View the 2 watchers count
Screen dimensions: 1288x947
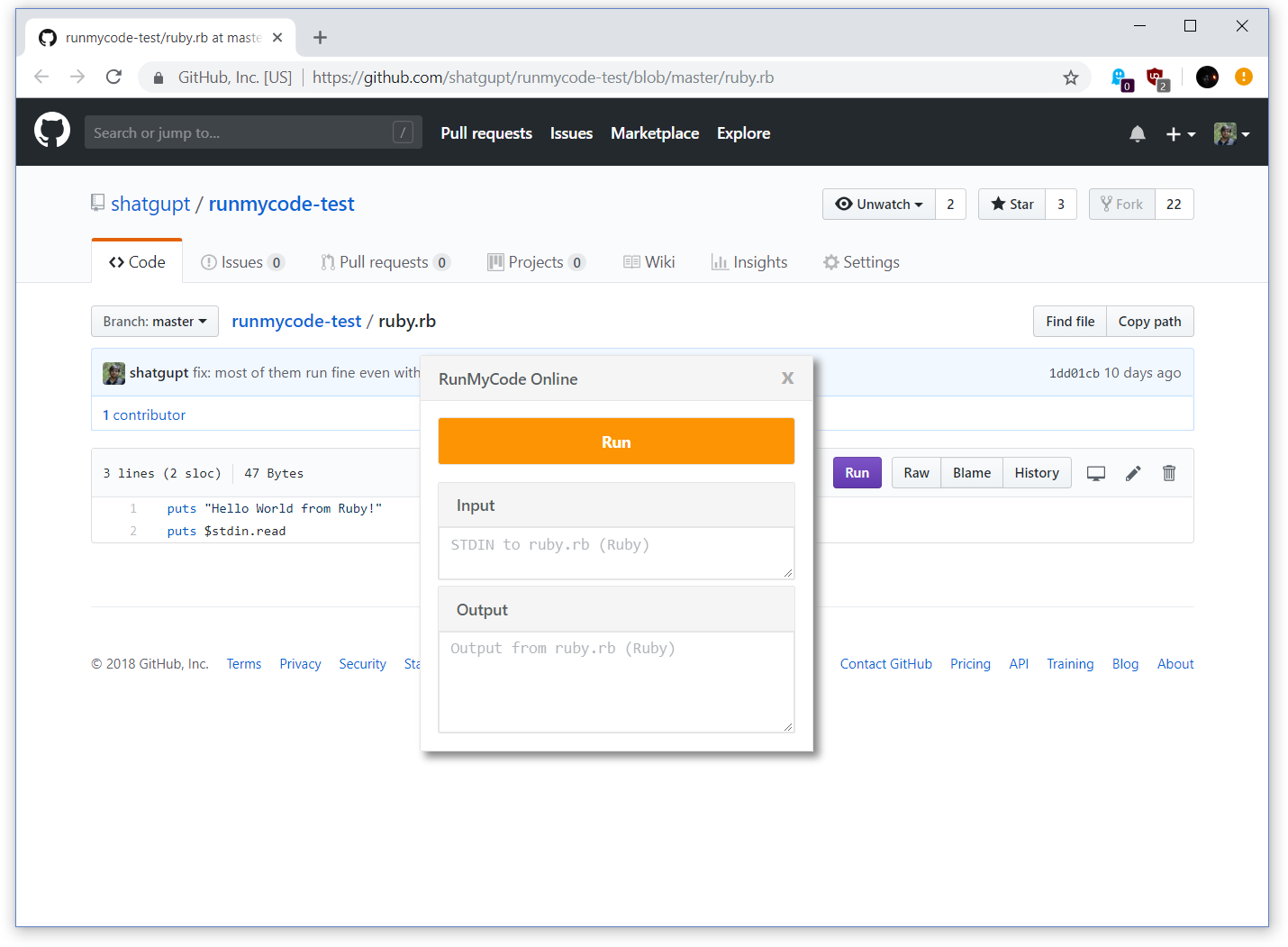950,205
